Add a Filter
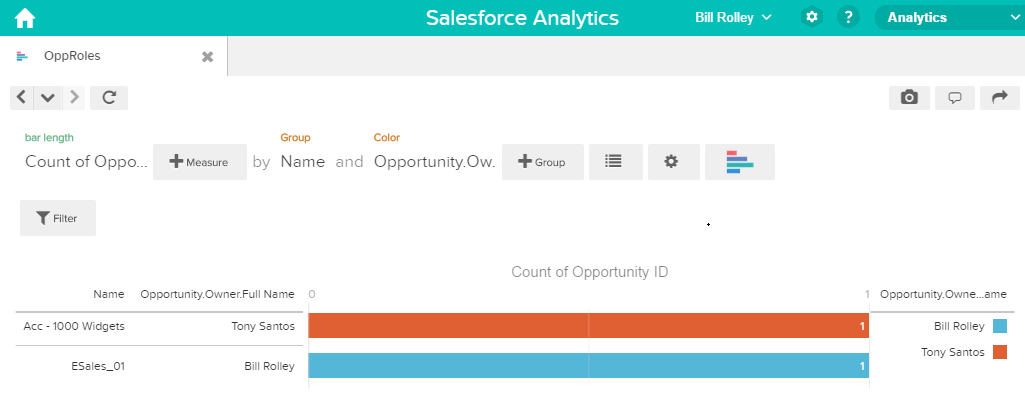The image size is (1025, 419). [58, 218]
